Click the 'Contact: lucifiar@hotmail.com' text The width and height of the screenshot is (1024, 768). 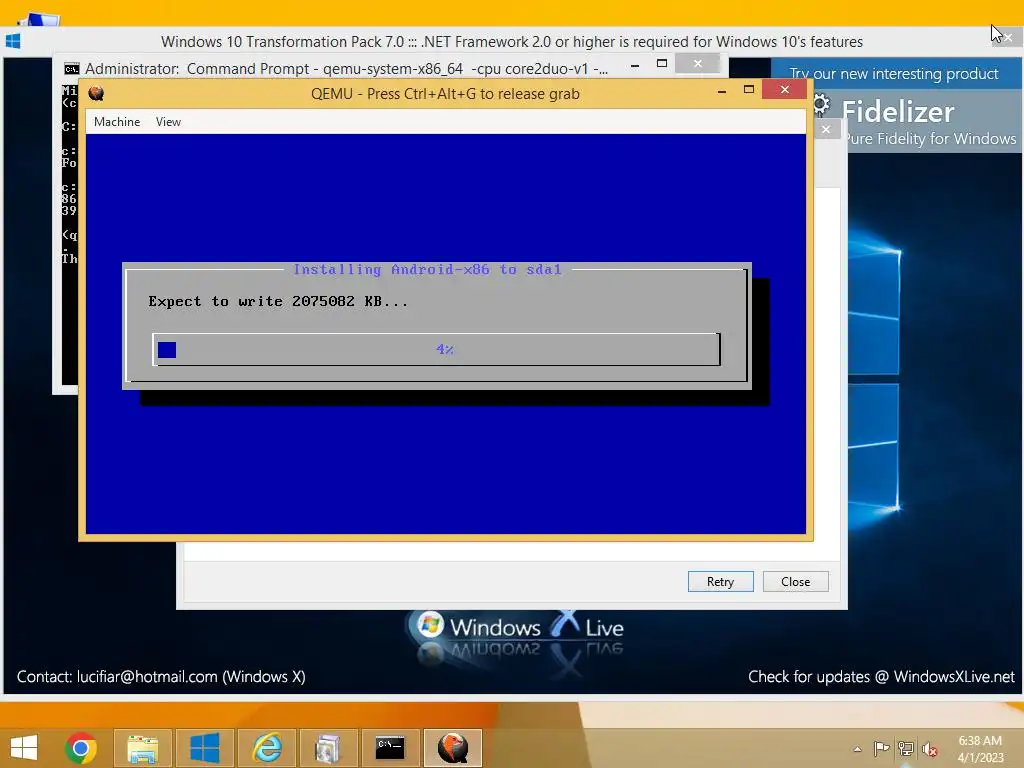(161, 677)
